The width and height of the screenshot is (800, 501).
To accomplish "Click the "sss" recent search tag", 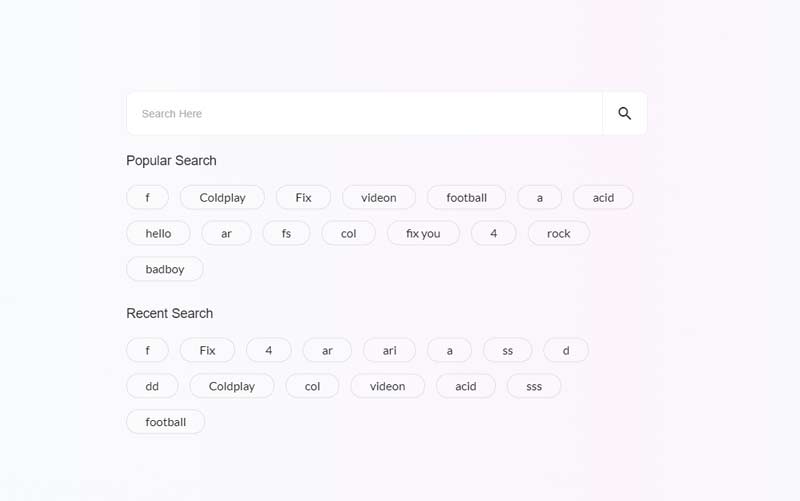I will coord(534,387).
